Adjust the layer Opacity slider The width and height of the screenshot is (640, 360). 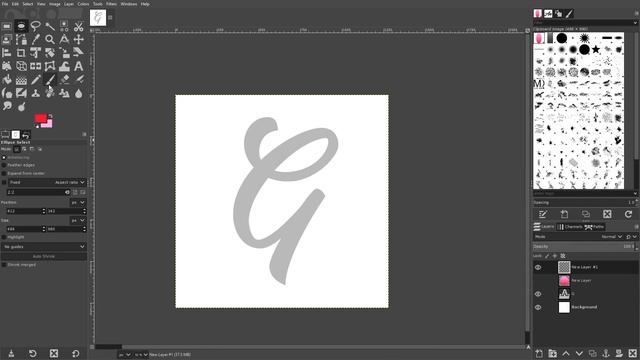pyautogui.click(x=584, y=247)
